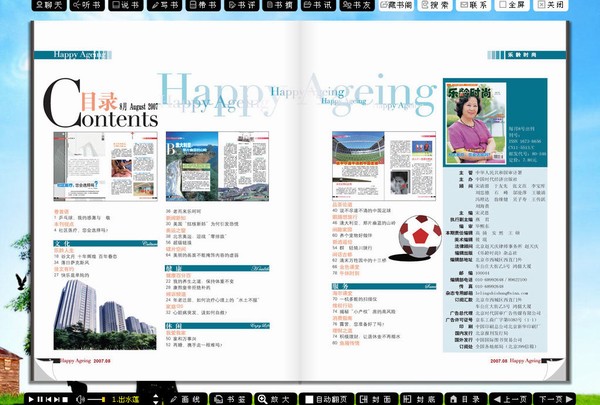Screen dimensions: 600x405
Task: Click the 服务 section header bar
Action: [x=384, y=286]
